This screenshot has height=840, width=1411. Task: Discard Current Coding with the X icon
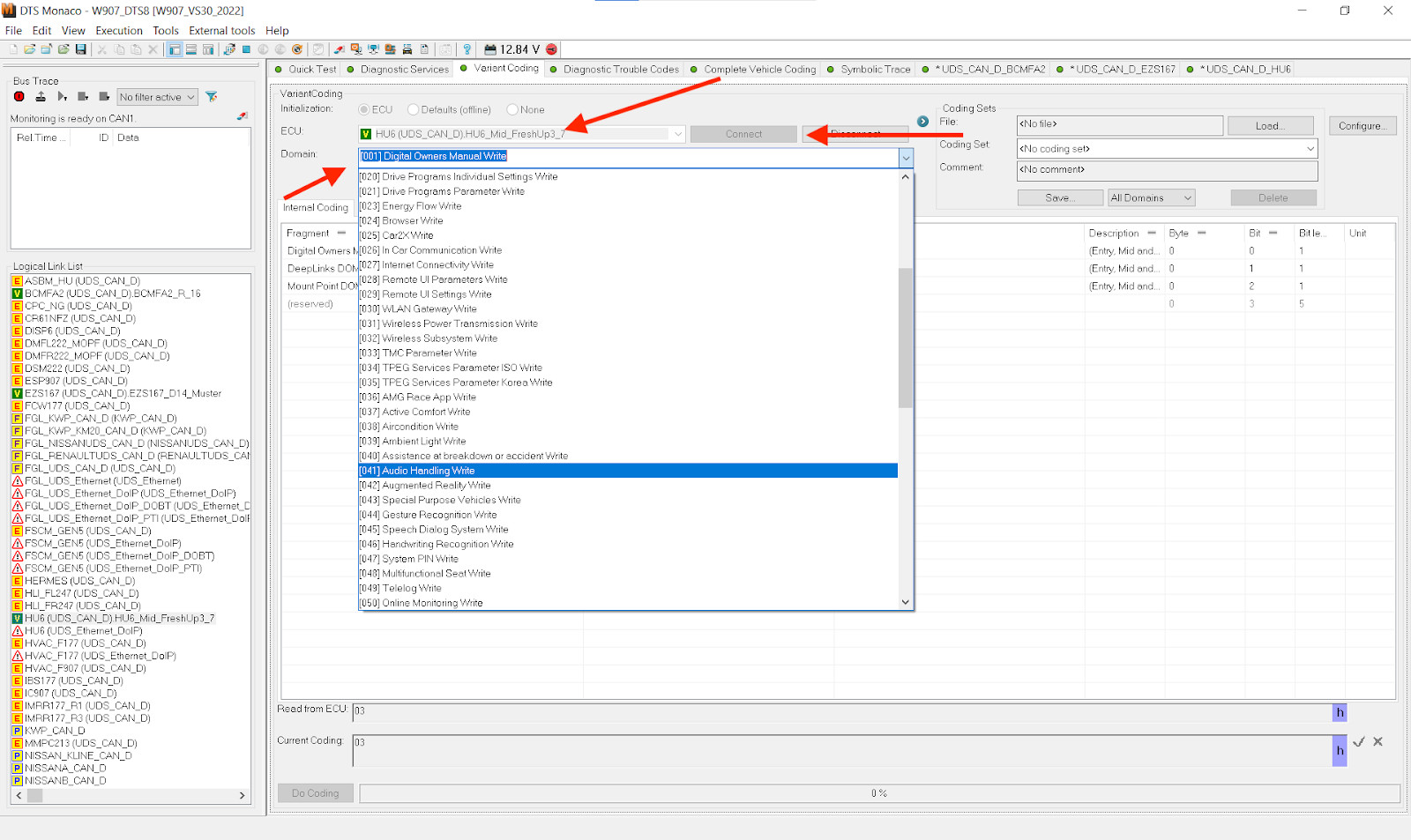point(1378,742)
